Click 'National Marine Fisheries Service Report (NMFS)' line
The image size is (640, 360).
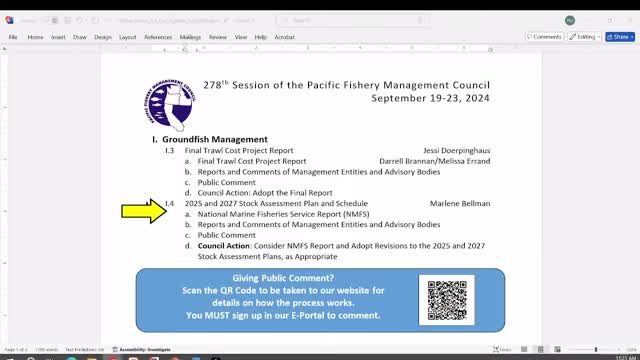[283, 214]
